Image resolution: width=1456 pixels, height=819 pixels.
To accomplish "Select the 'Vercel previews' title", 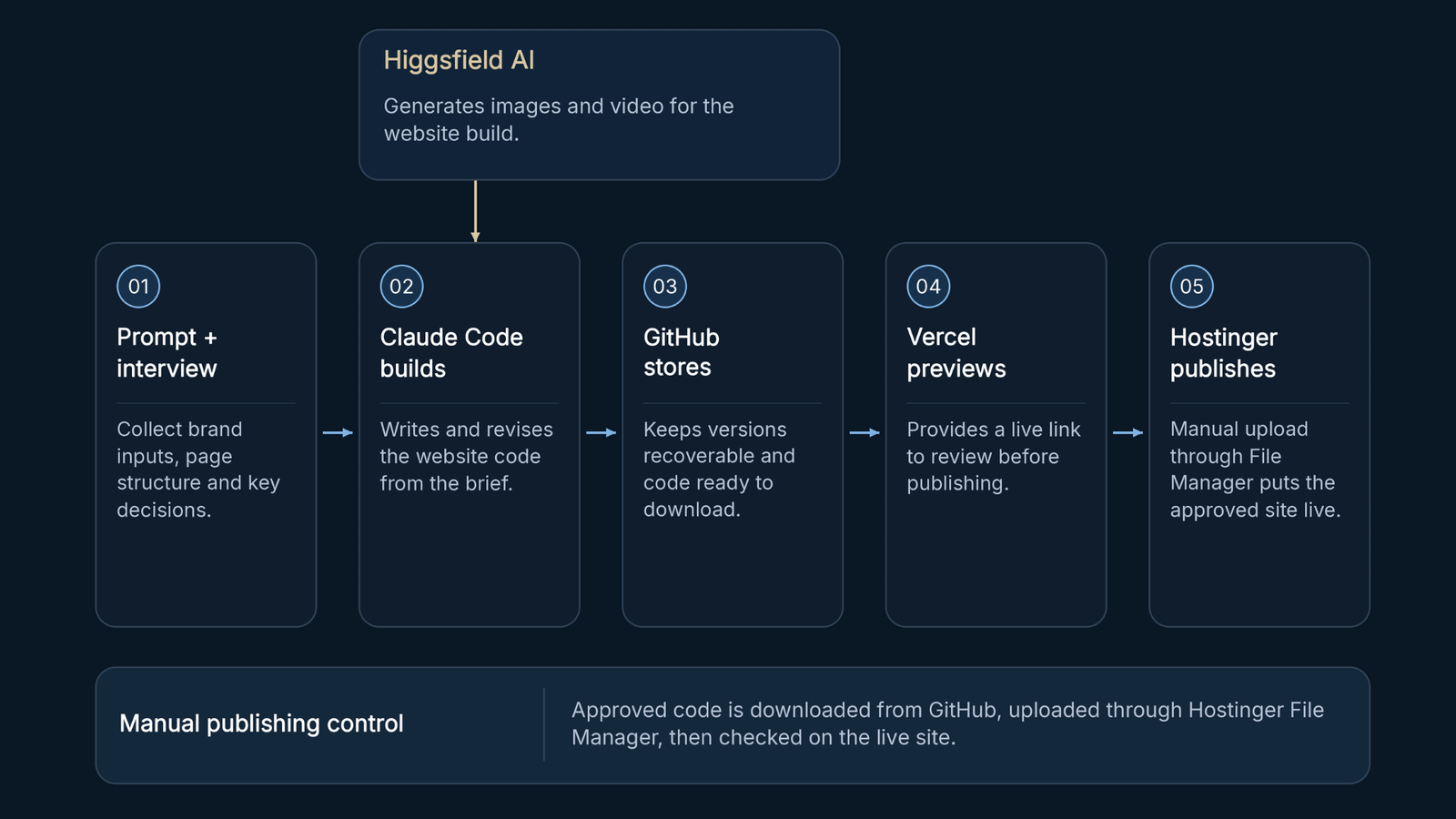I will click(x=956, y=352).
